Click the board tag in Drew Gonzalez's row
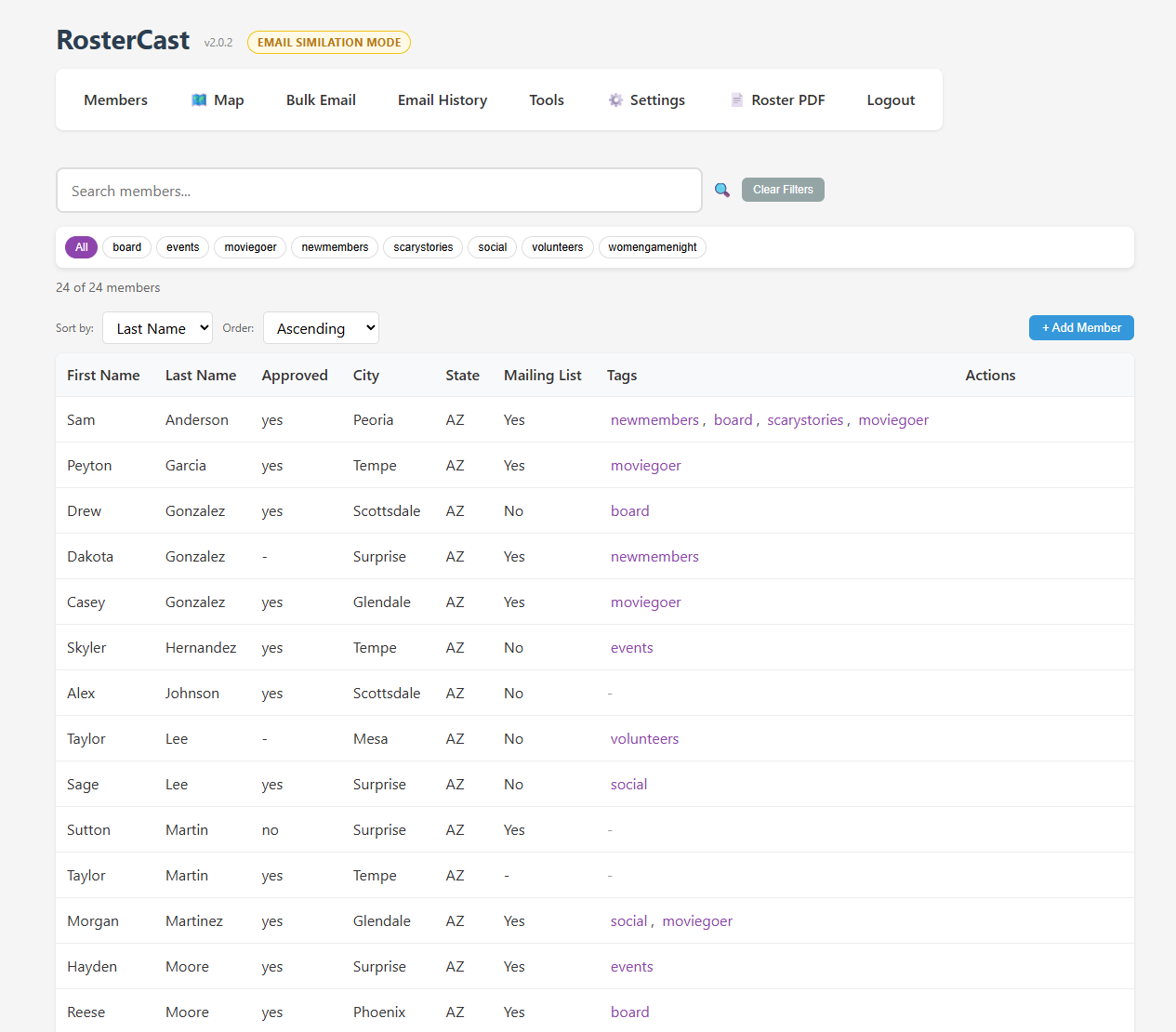The width and height of the screenshot is (1176, 1032). (x=630, y=511)
